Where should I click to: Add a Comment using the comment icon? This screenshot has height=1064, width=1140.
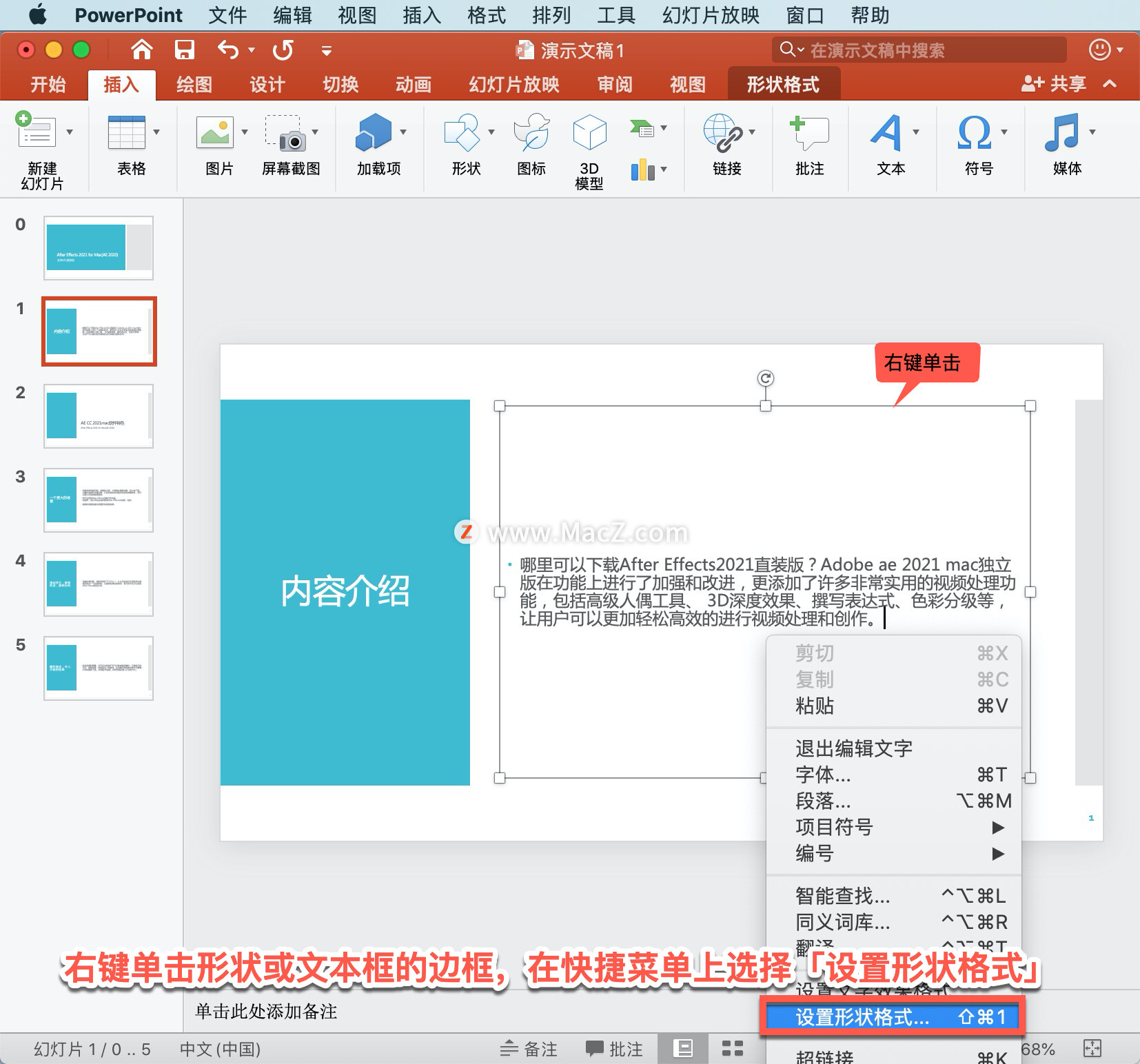[x=809, y=132]
